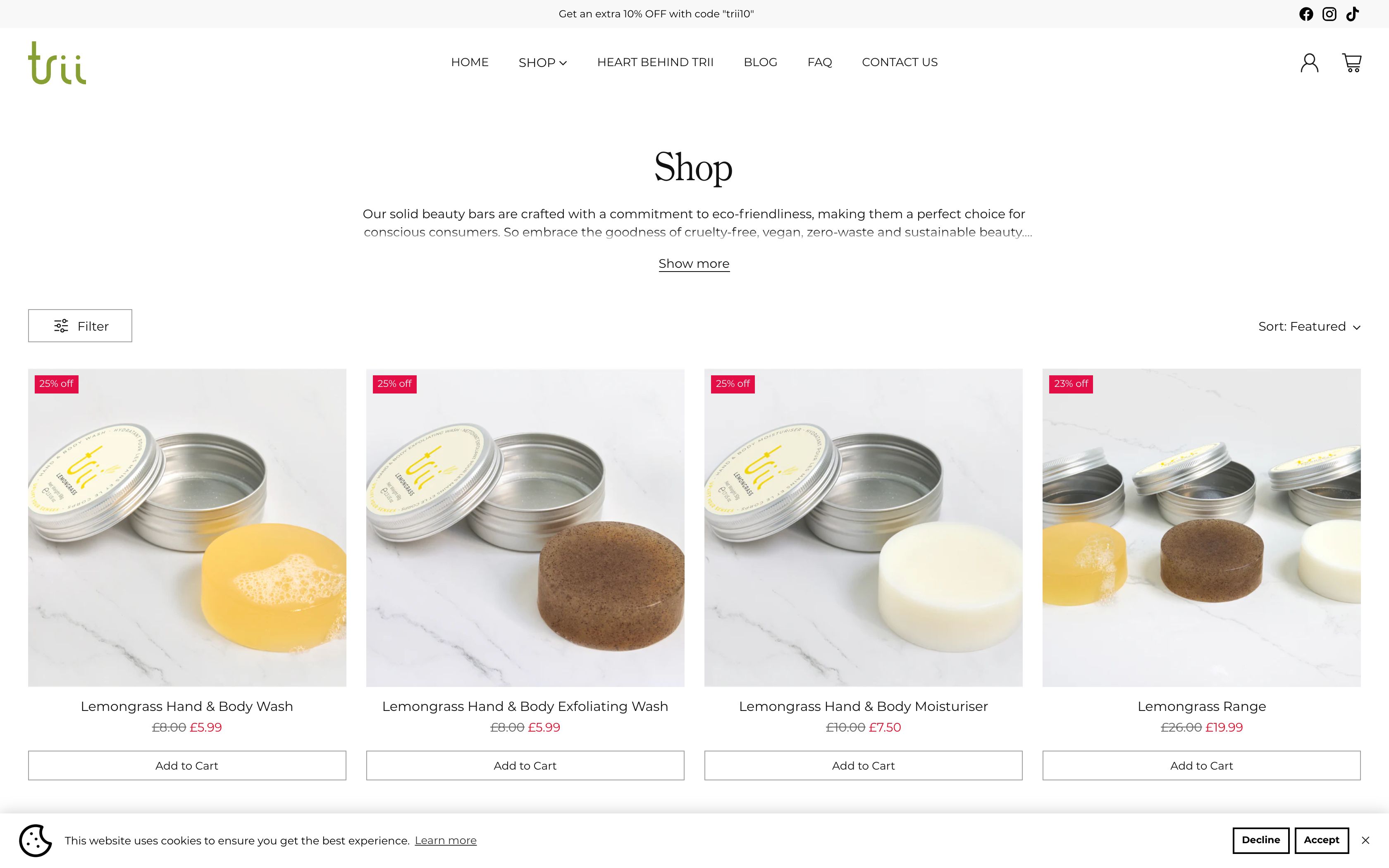This screenshot has width=1389, height=868.
Task: Learn more about cookies policy
Action: (445, 840)
